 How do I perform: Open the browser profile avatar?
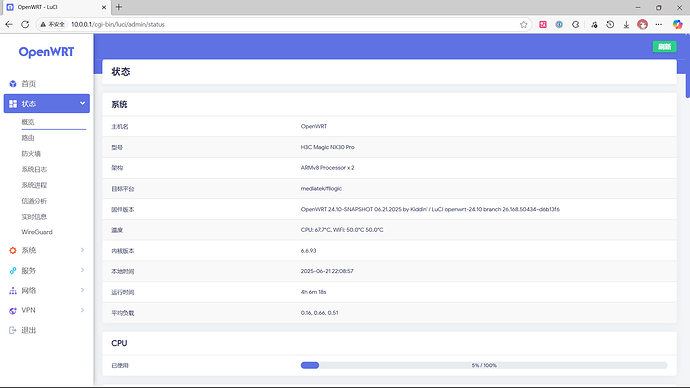(x=642, y=25)
